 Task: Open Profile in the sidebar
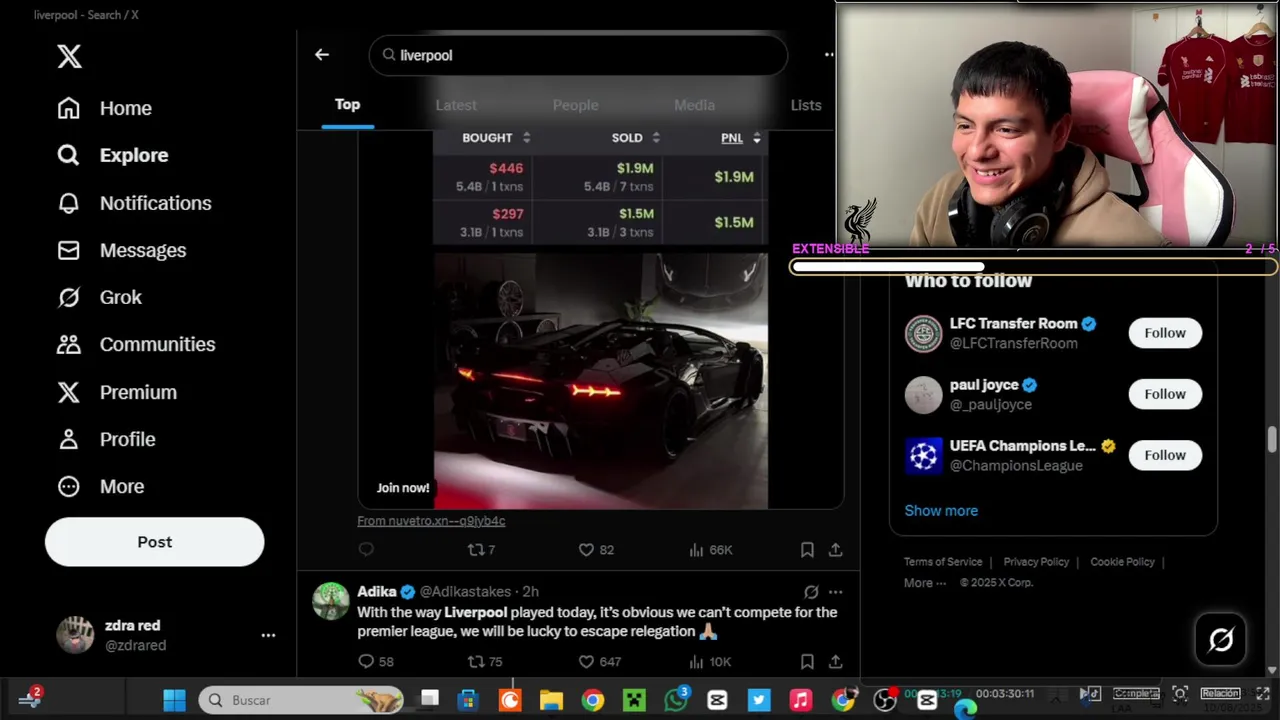click(x=106, y=439)
